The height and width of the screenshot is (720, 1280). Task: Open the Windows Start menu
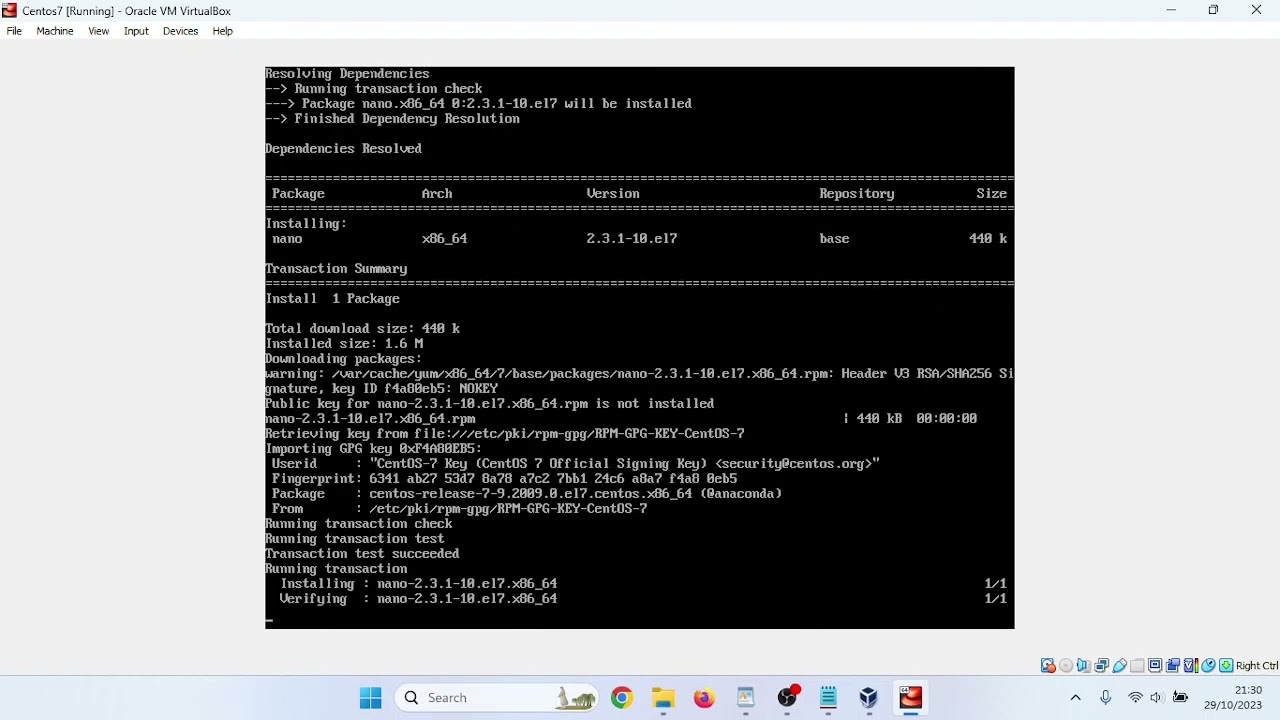pyautogui.click(x=371, y=698)
